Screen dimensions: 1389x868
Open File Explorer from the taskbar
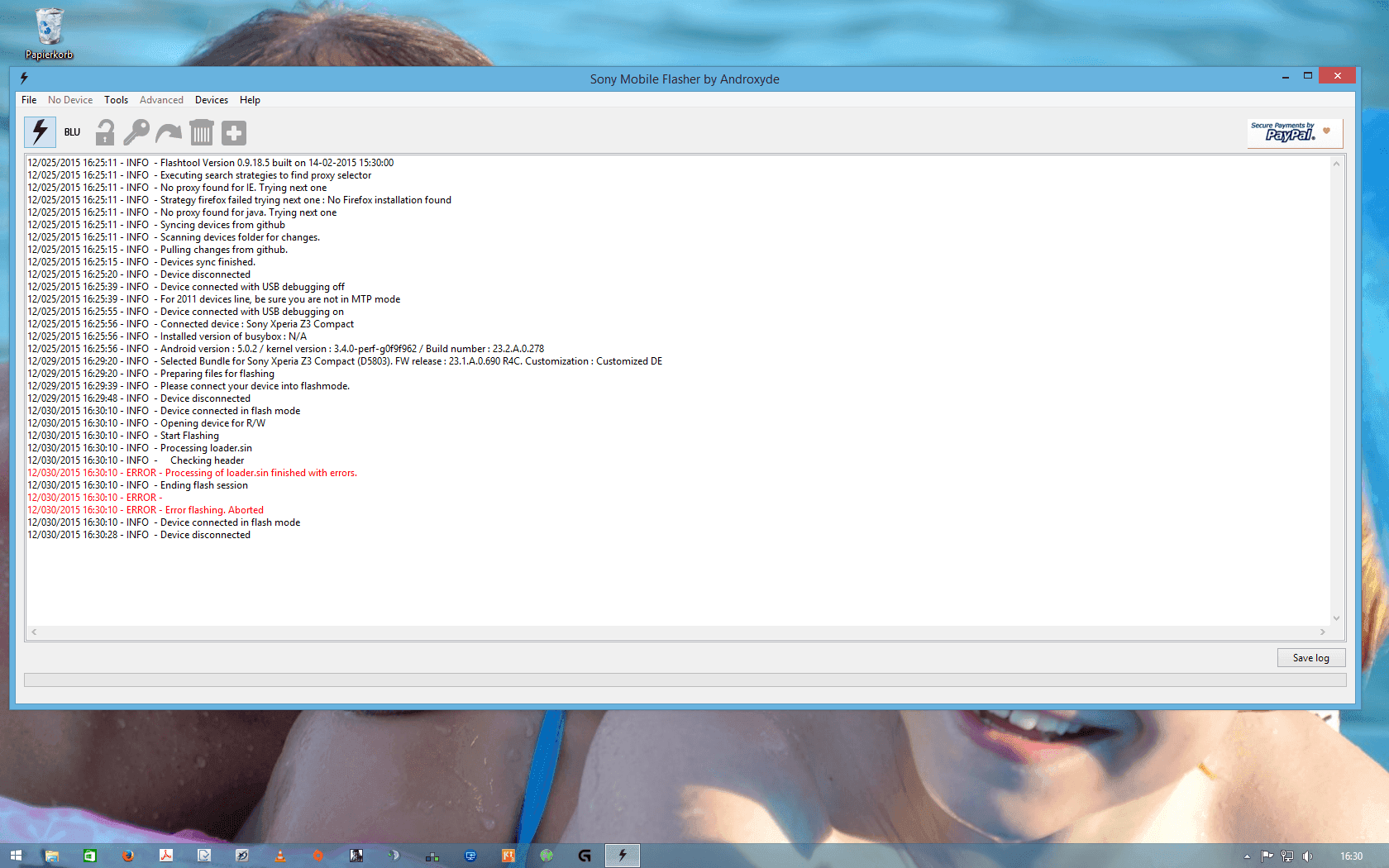click(x=51, y=856)
